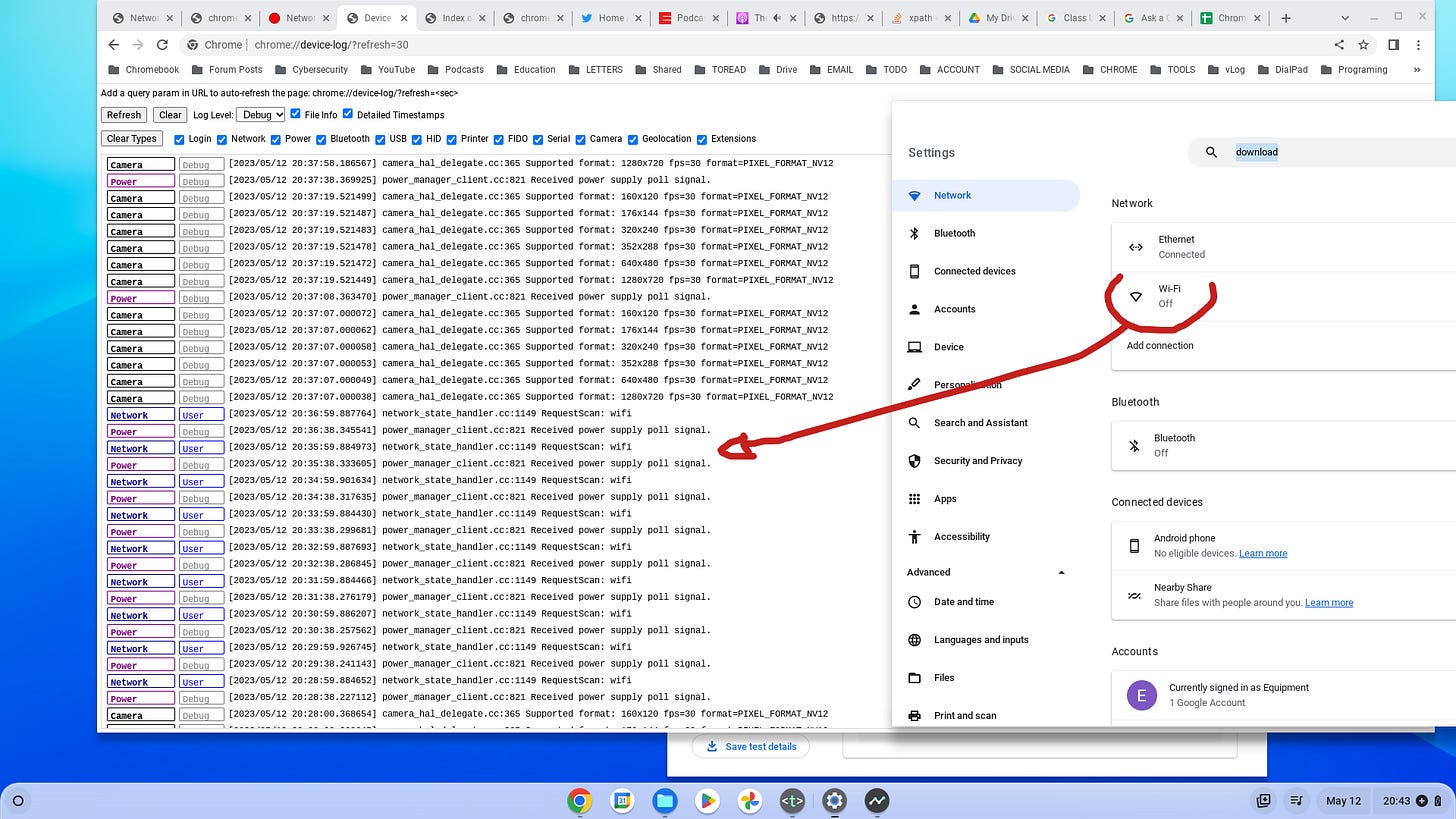Open Chrome browser from the shelf
The width and height of the screenshot is (1456, 819).
(579, 800)
